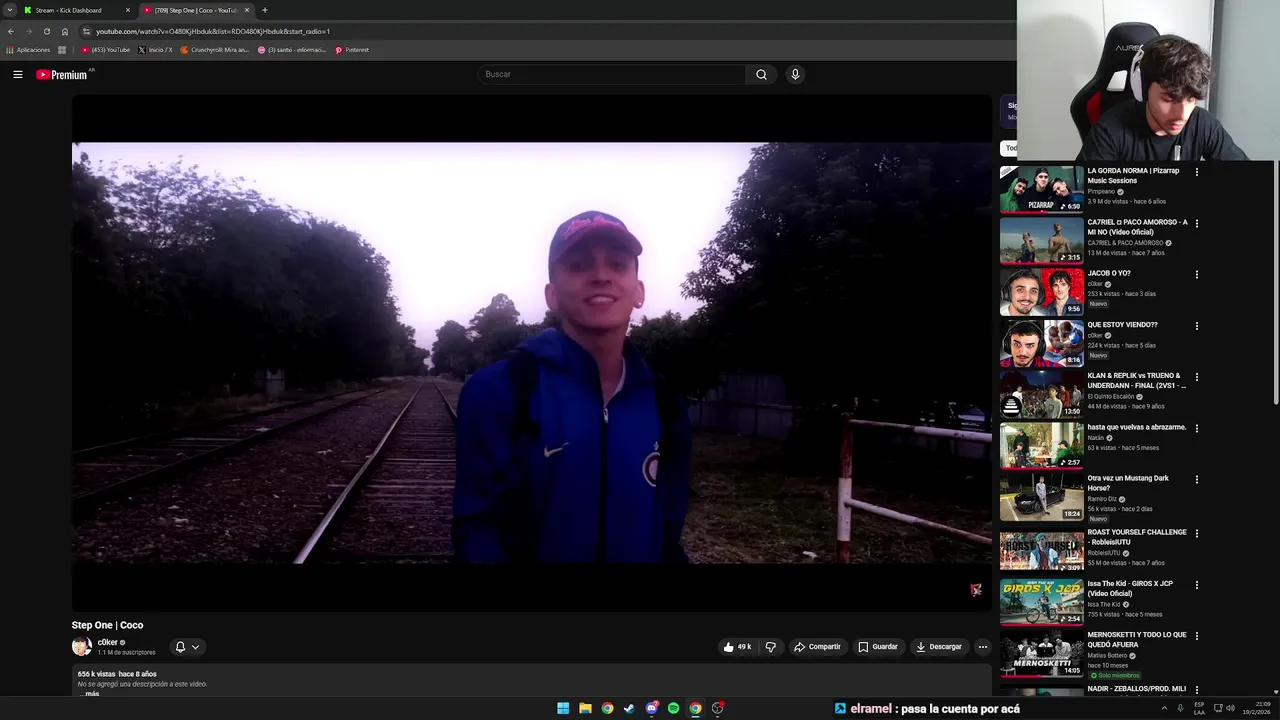Open Aplicaciones bookmarks shortcut
Image resolution: width=1280 pixels, height=720 pixels.
pyautogui.click(x=28, y=50)
